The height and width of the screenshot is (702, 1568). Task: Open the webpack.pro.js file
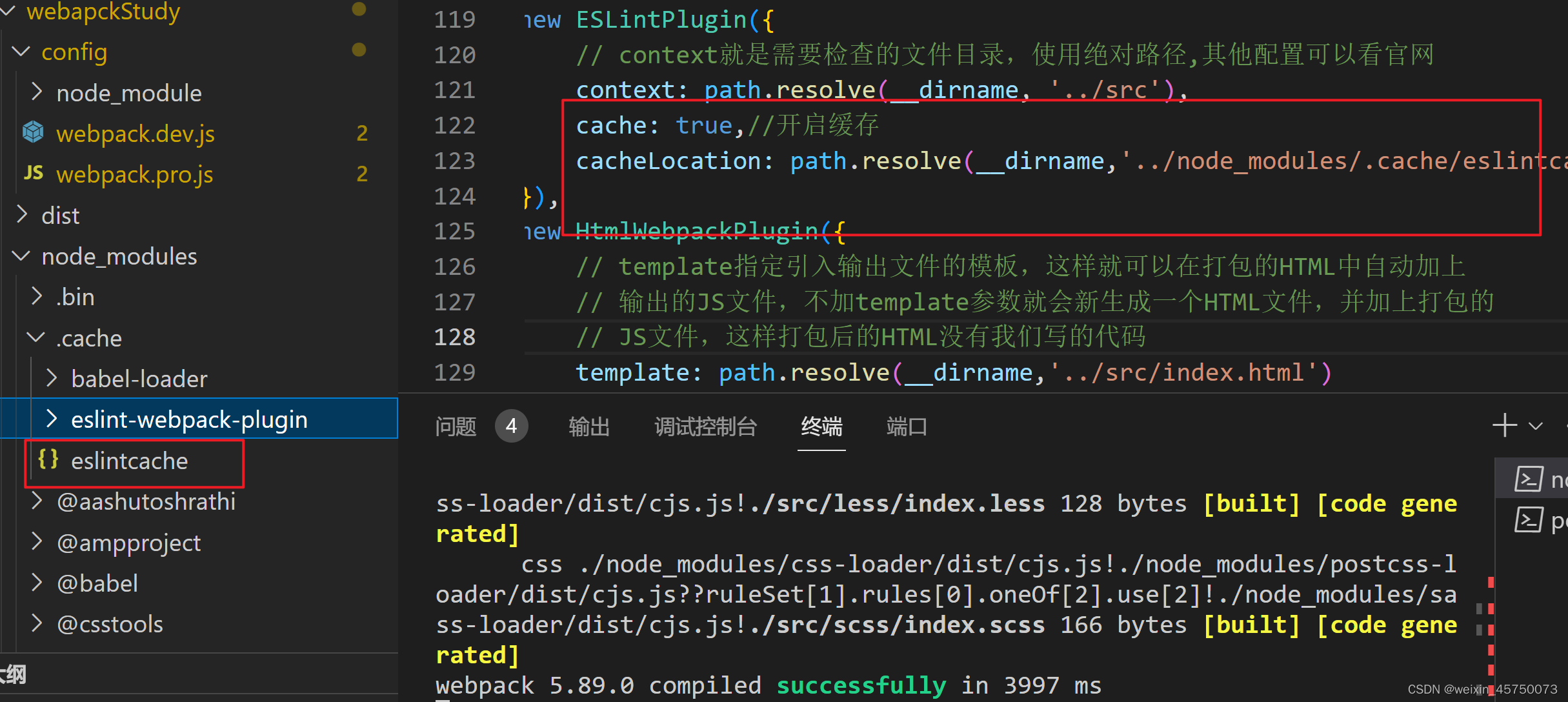point(134,174)
